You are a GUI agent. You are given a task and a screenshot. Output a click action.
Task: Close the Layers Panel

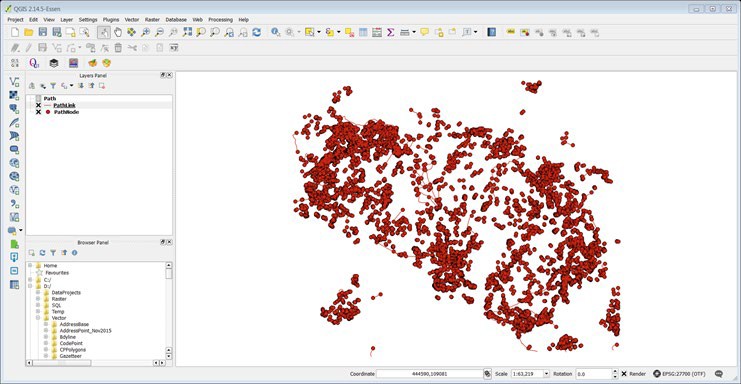(x=169, y=75)
